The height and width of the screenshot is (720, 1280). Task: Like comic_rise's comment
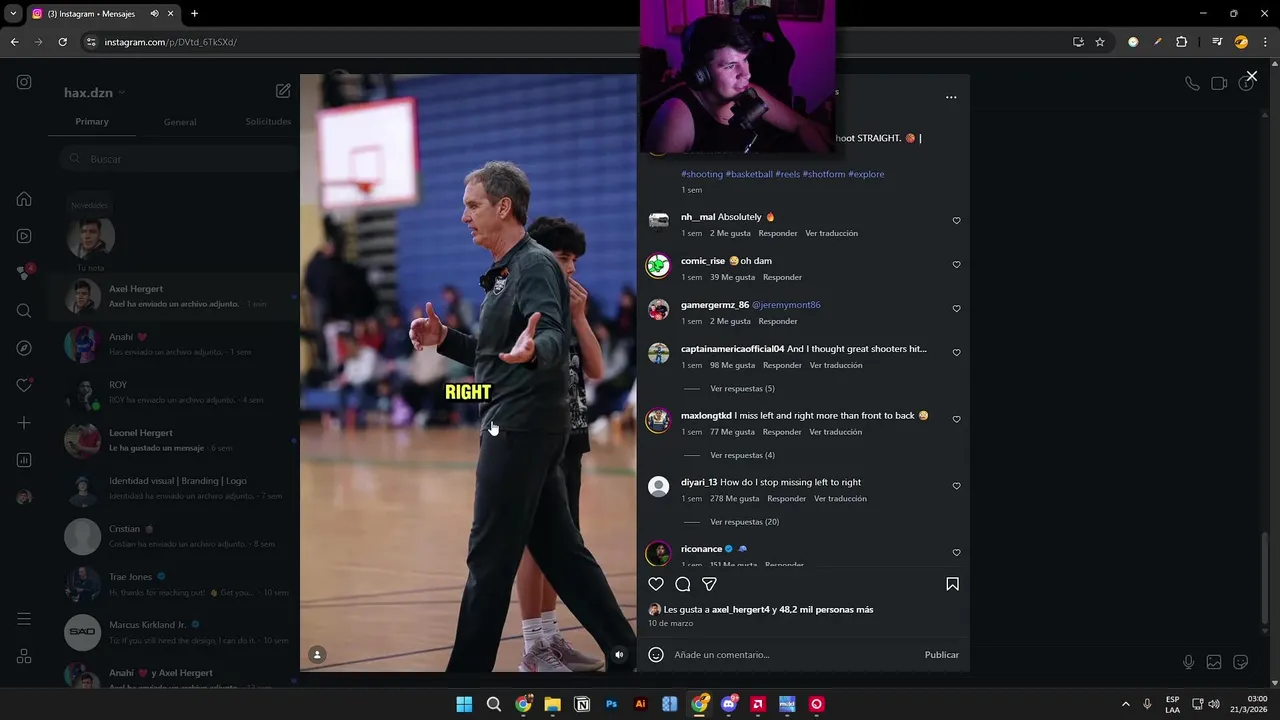956,265
